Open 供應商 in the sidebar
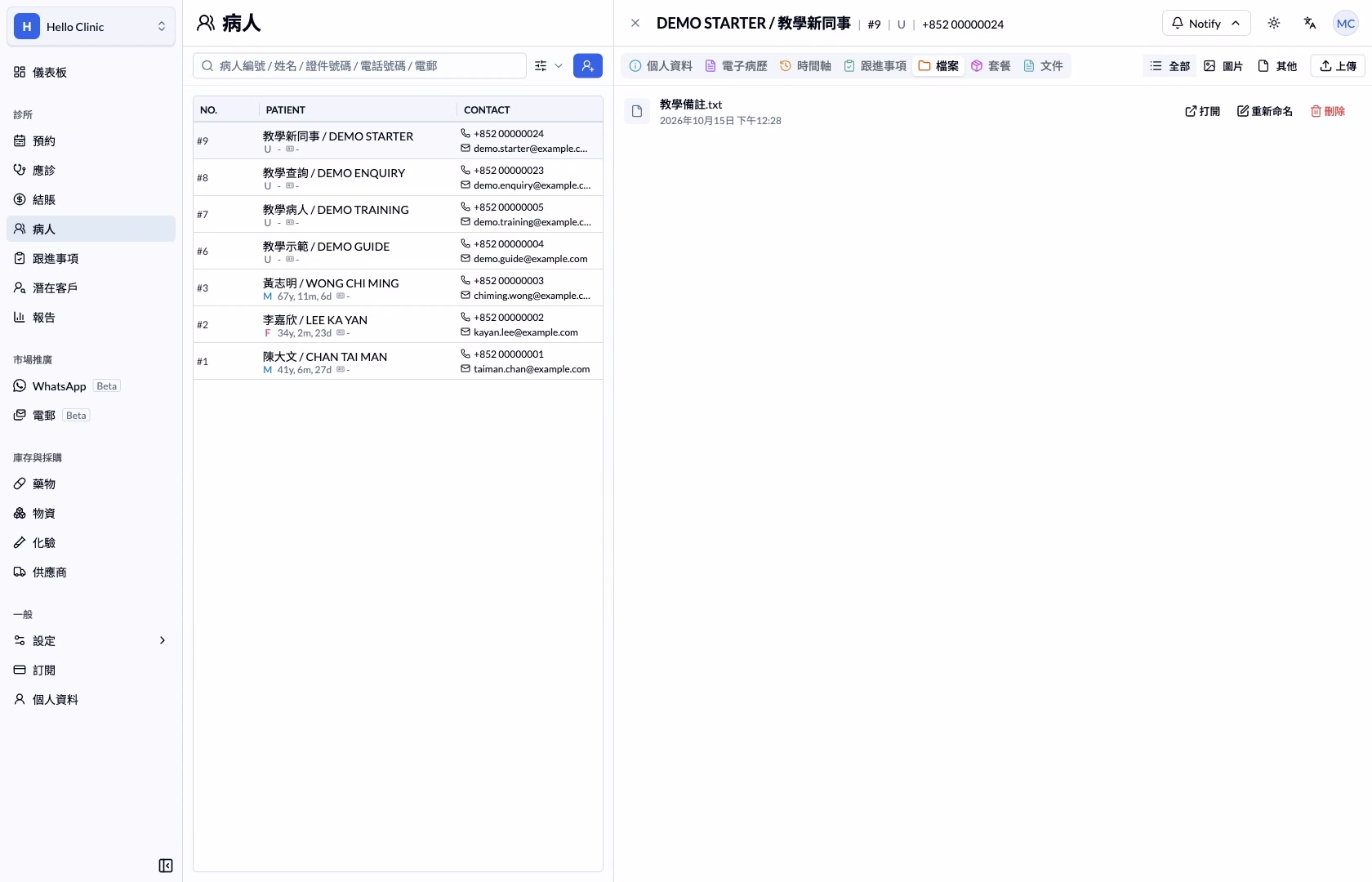Viewport: 1372px width, 882px height. pos(91,572)
